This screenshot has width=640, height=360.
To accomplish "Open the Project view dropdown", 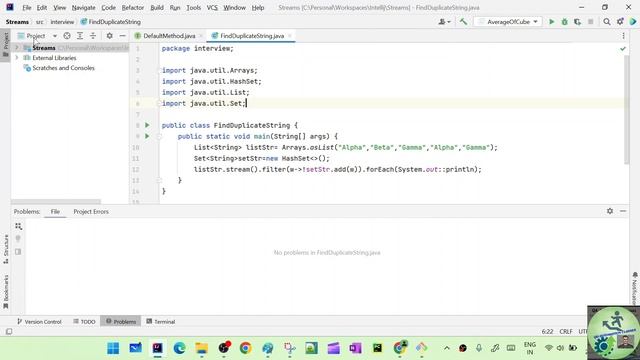I will [37, 36].
